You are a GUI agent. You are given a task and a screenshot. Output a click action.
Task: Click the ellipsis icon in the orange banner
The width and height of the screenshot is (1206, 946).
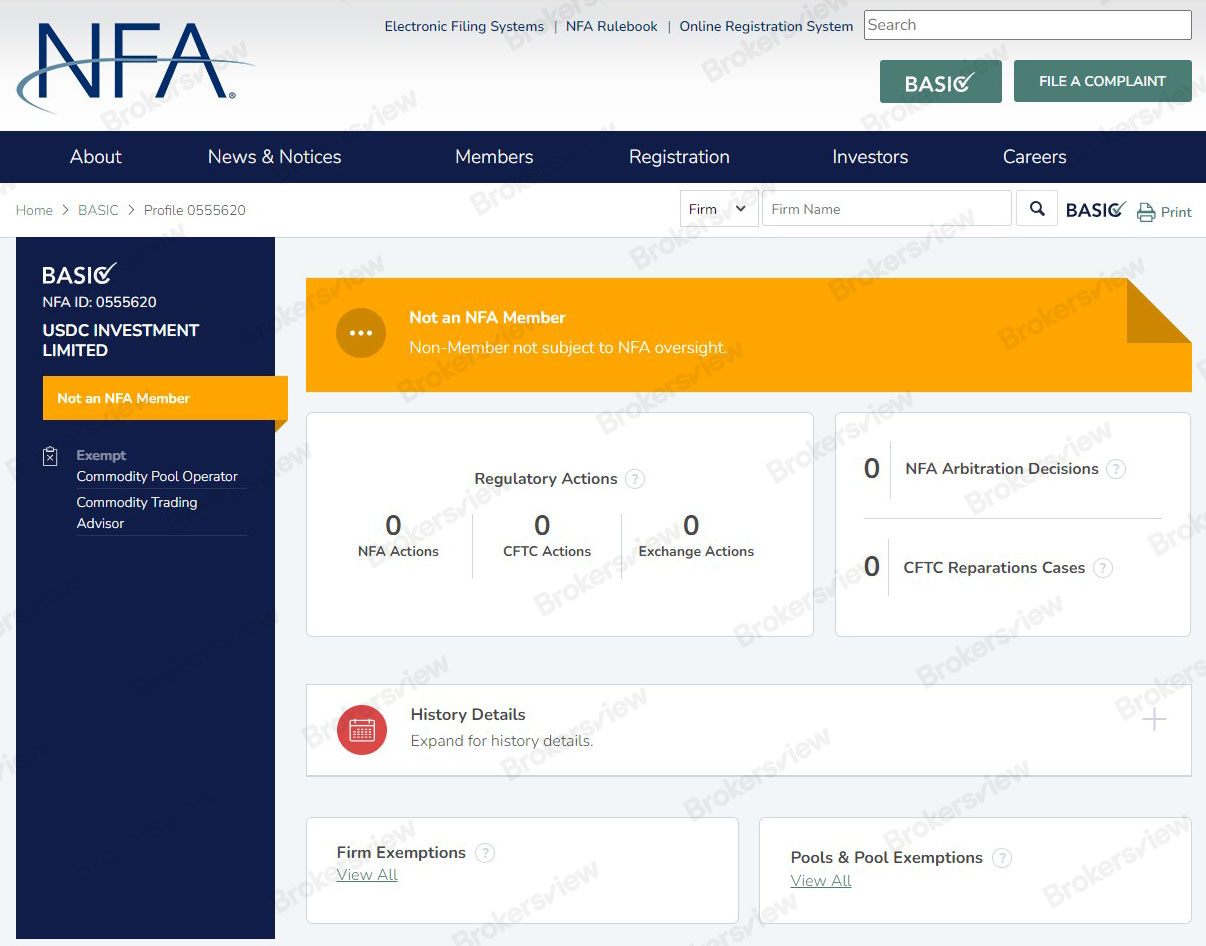click(x=361, y=333)
